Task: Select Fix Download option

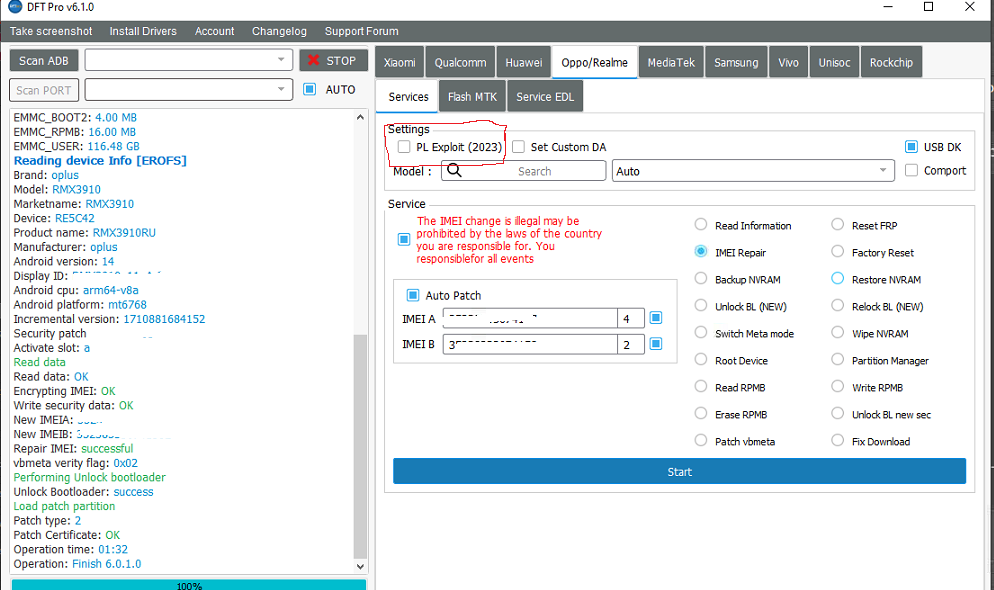Action: (837, 440)
